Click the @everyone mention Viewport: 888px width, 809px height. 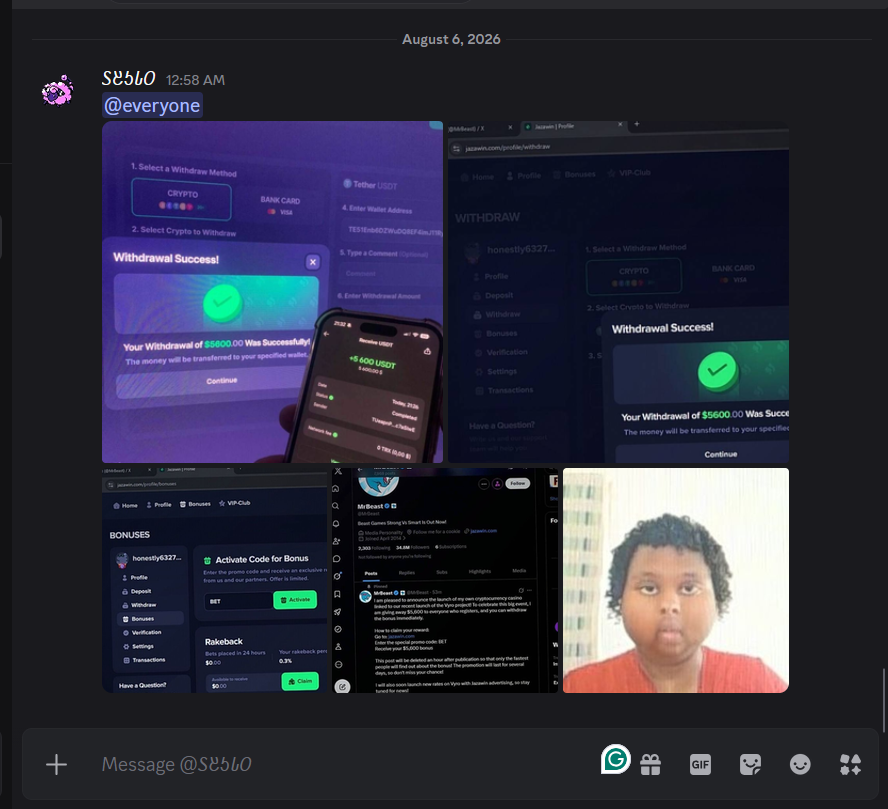[152, 105]
